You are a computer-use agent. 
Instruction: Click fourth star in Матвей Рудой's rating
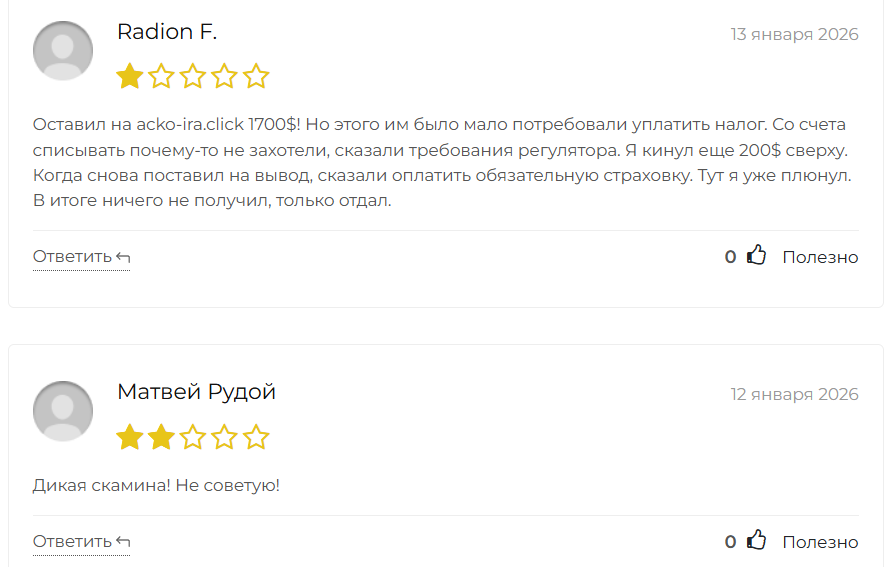click(x=225, y=437)
